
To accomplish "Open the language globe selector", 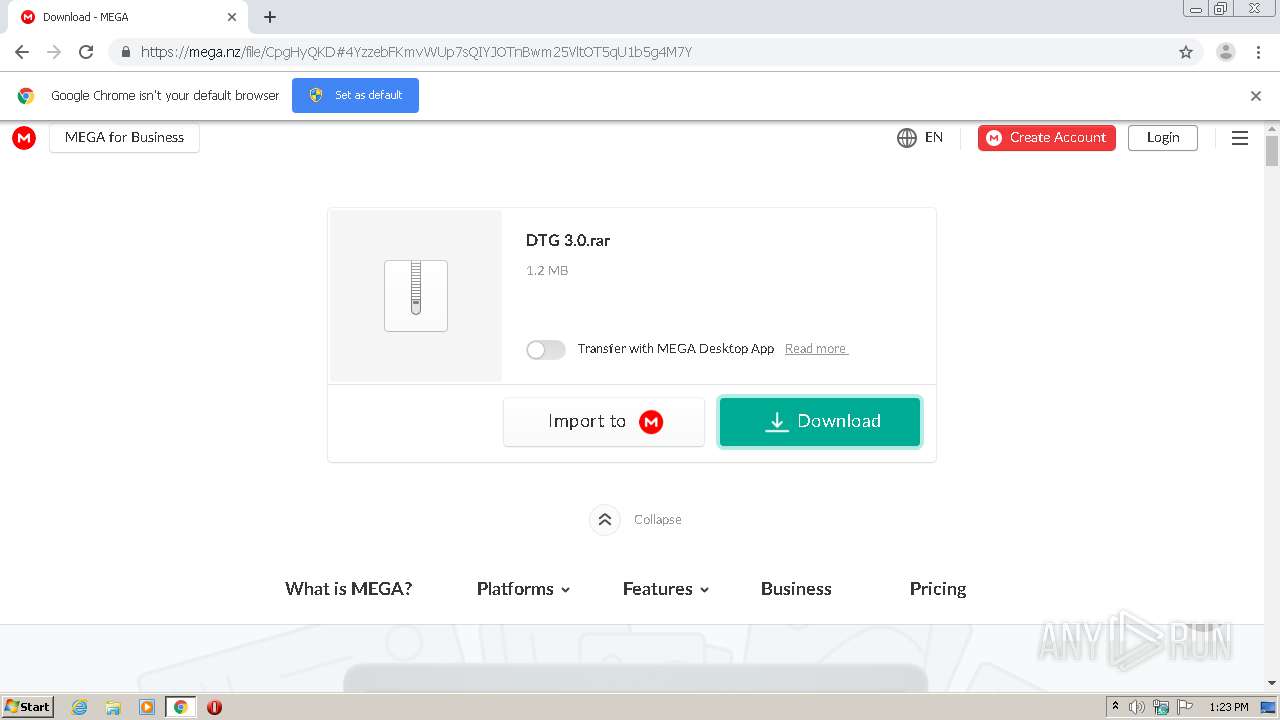I will (907, 138).
